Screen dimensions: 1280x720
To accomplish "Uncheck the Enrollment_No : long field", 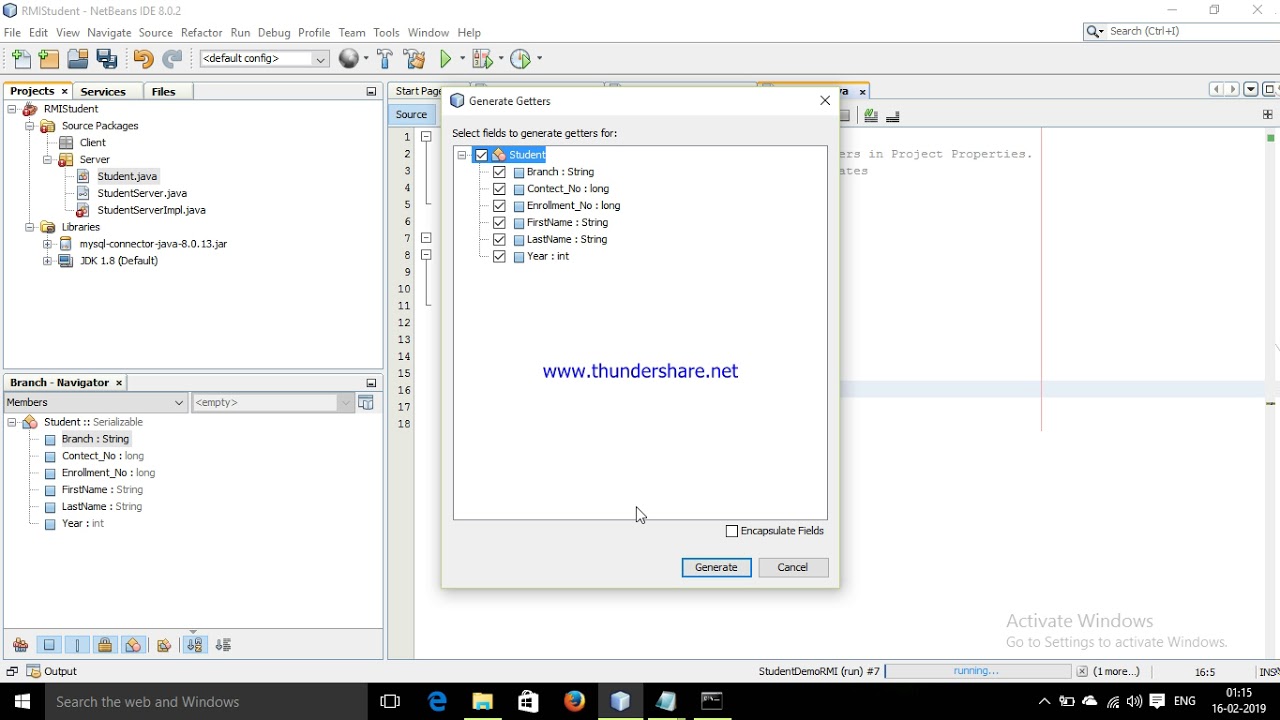I will click(499, 206).
